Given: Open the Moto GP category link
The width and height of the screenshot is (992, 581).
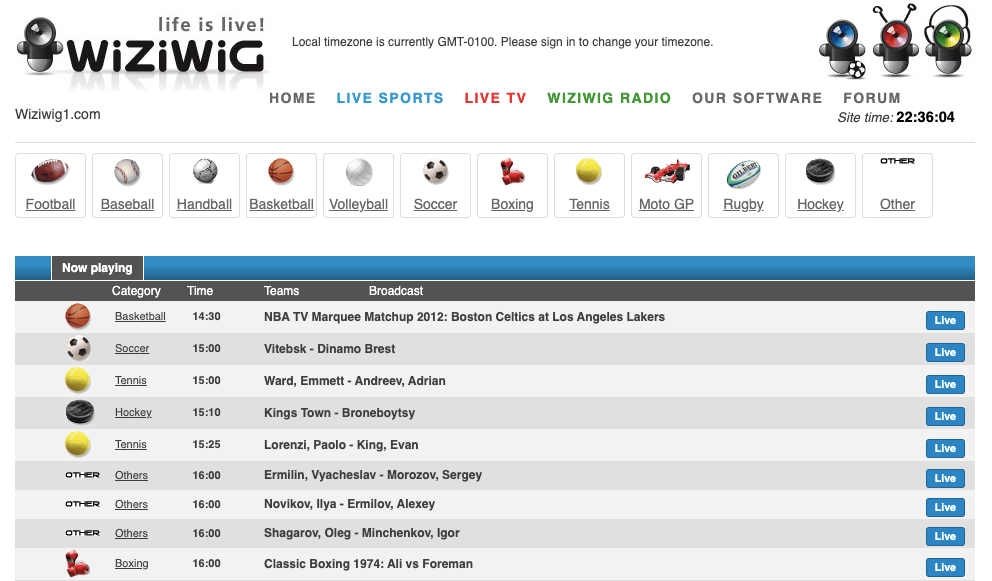Looking at the screenshot, I should point(666,204).
